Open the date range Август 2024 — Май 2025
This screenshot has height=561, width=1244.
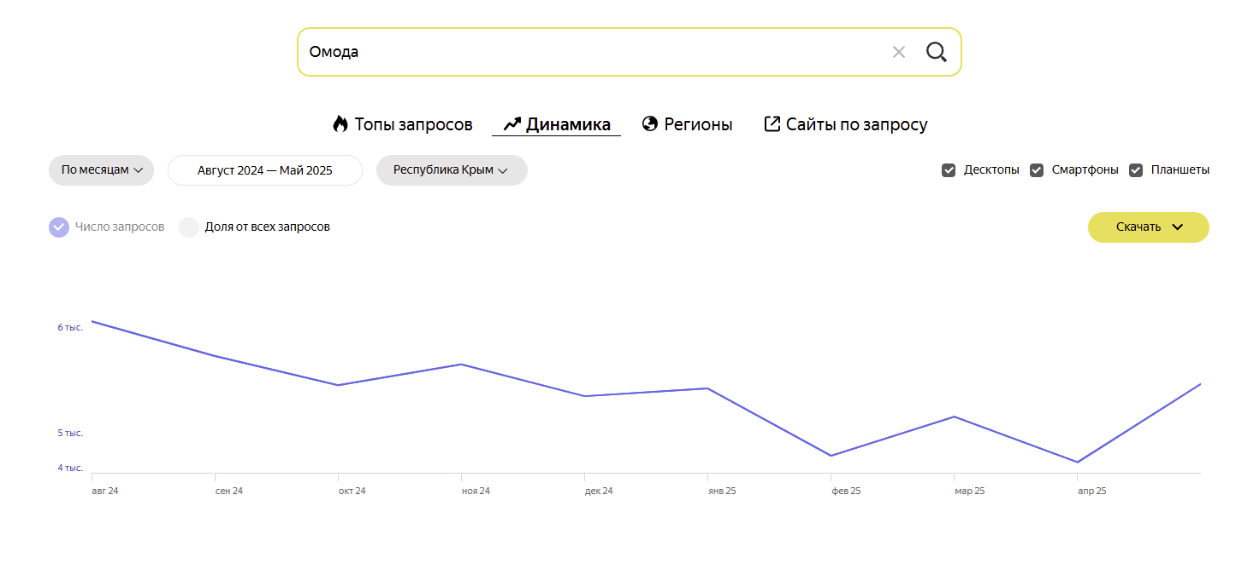(265, 170)
